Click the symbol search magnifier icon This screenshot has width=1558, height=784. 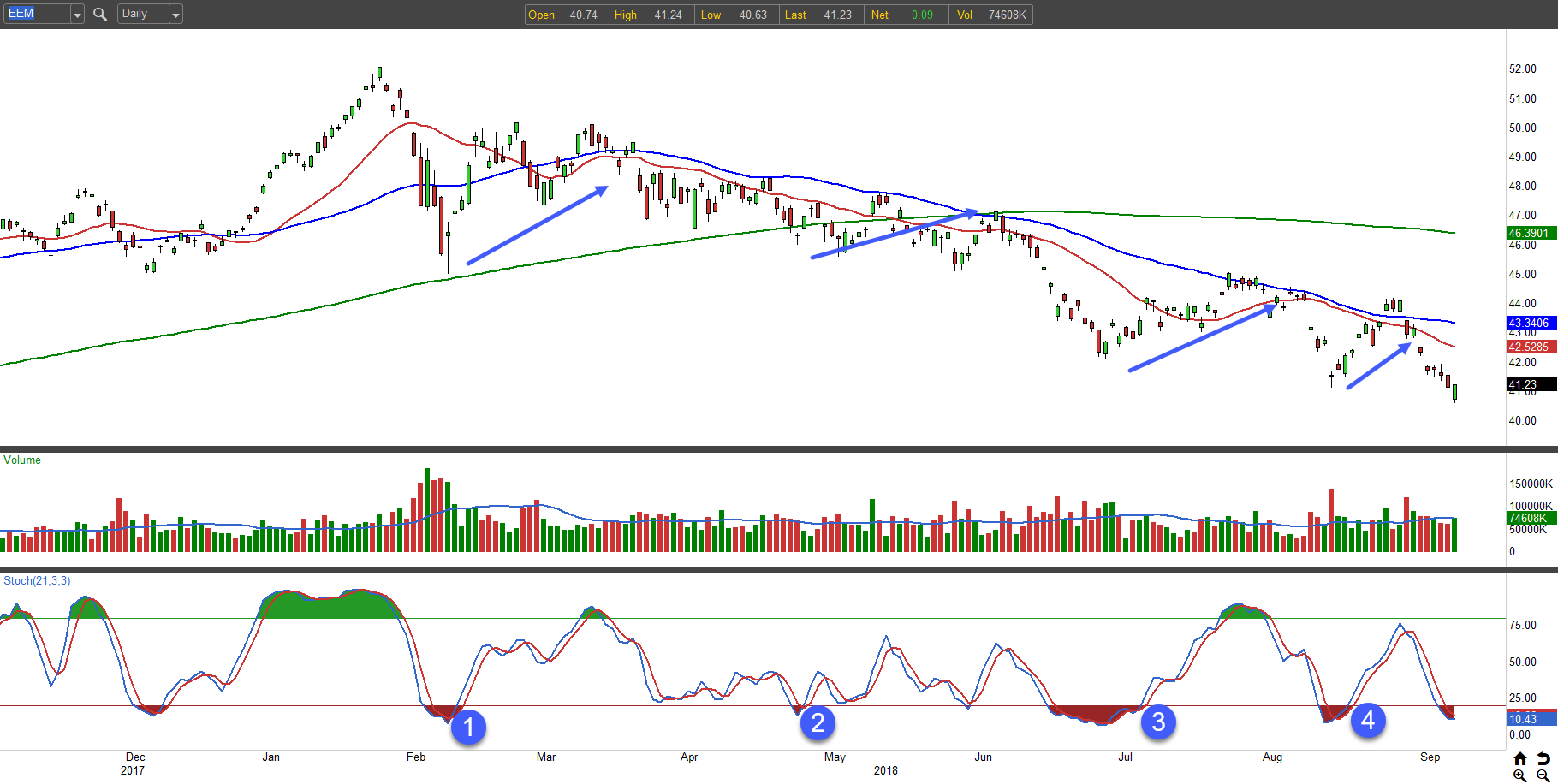click(x=100, y=14)
